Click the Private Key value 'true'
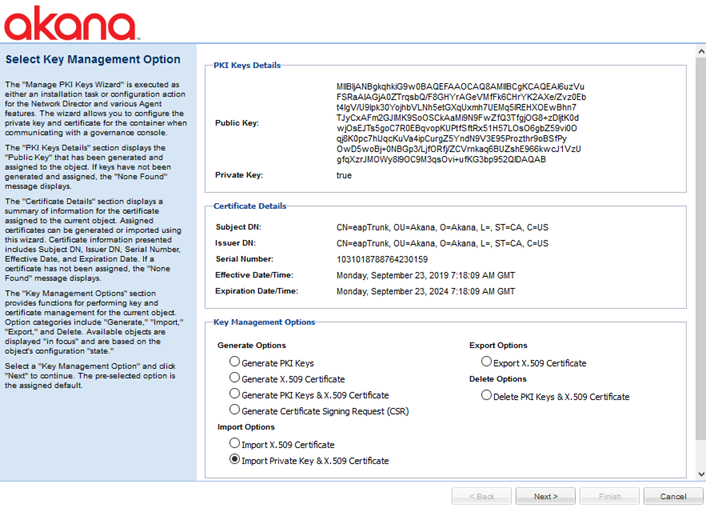The width and height of the screenshot is (706, 508). pyautogui.click(x=344, y=175)
